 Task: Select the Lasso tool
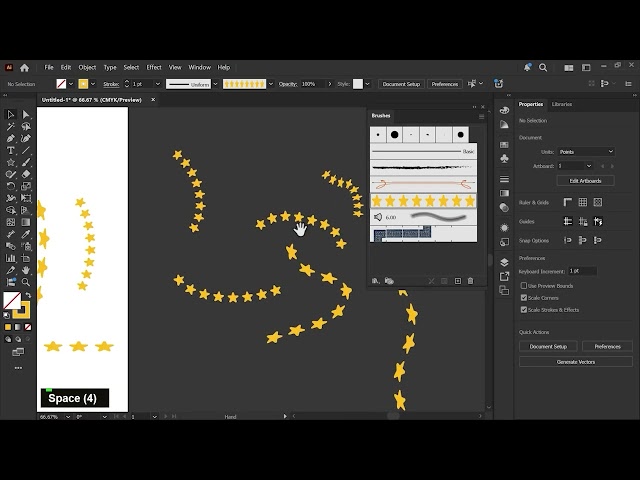click(x=26, y=127)
